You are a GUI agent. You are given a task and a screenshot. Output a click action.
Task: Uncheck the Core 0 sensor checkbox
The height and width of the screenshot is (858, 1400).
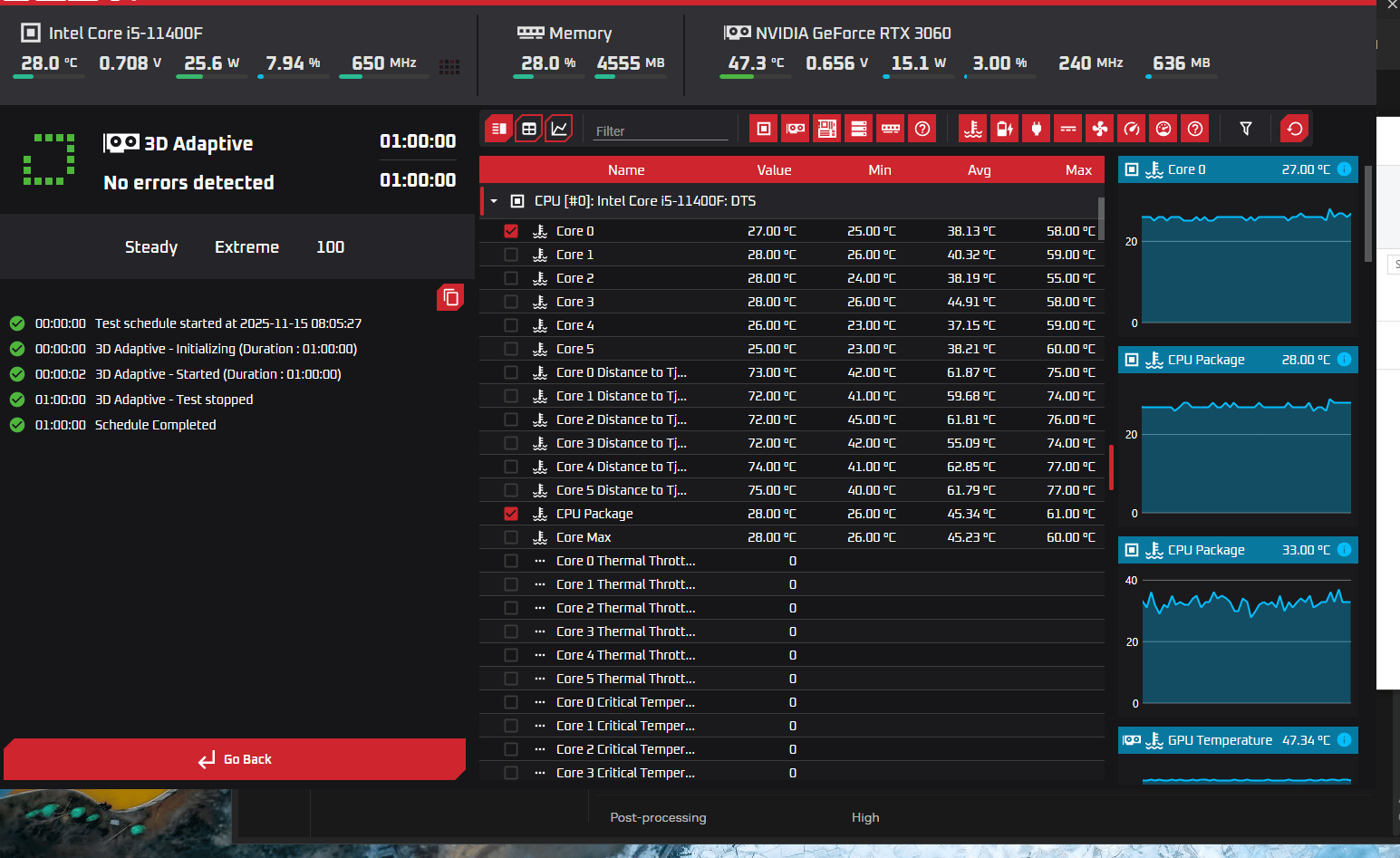click(511, 231)
